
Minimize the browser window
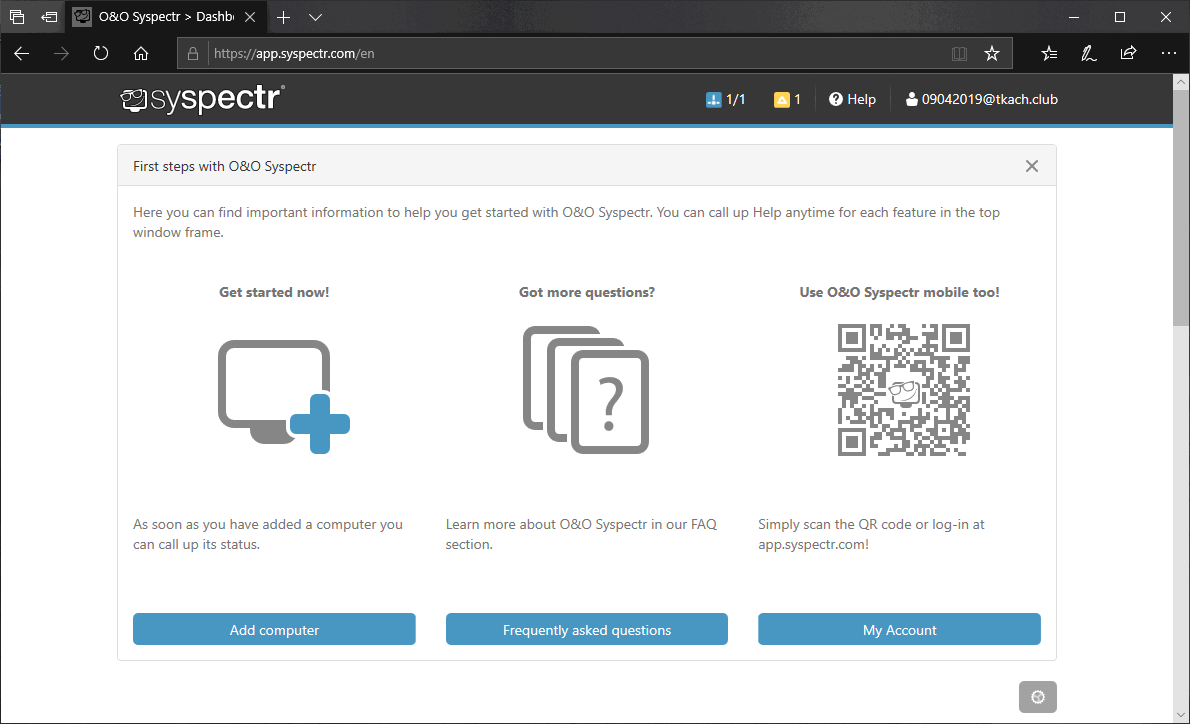1074,17
